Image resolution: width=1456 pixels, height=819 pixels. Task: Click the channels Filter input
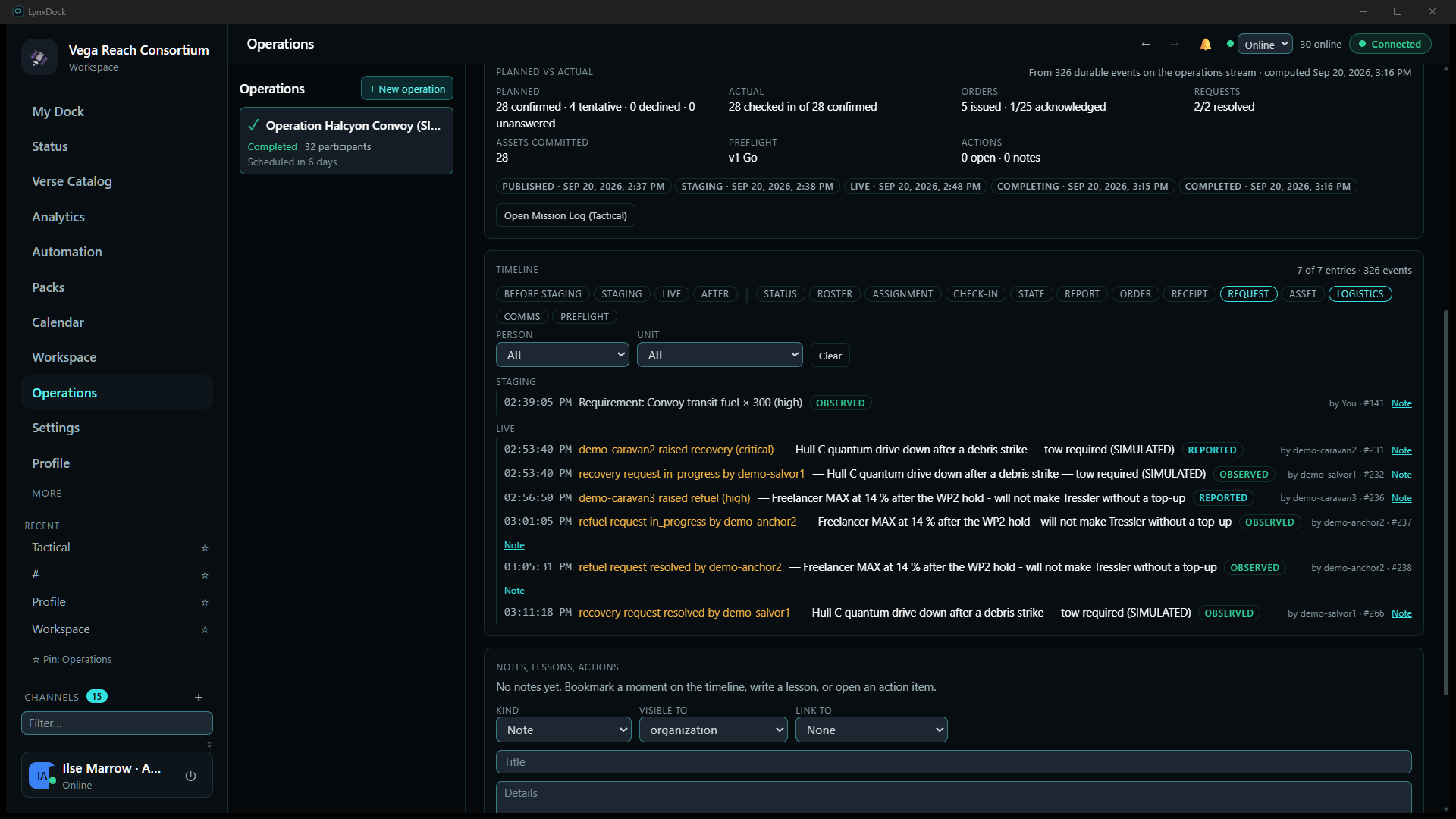[117, 723]
